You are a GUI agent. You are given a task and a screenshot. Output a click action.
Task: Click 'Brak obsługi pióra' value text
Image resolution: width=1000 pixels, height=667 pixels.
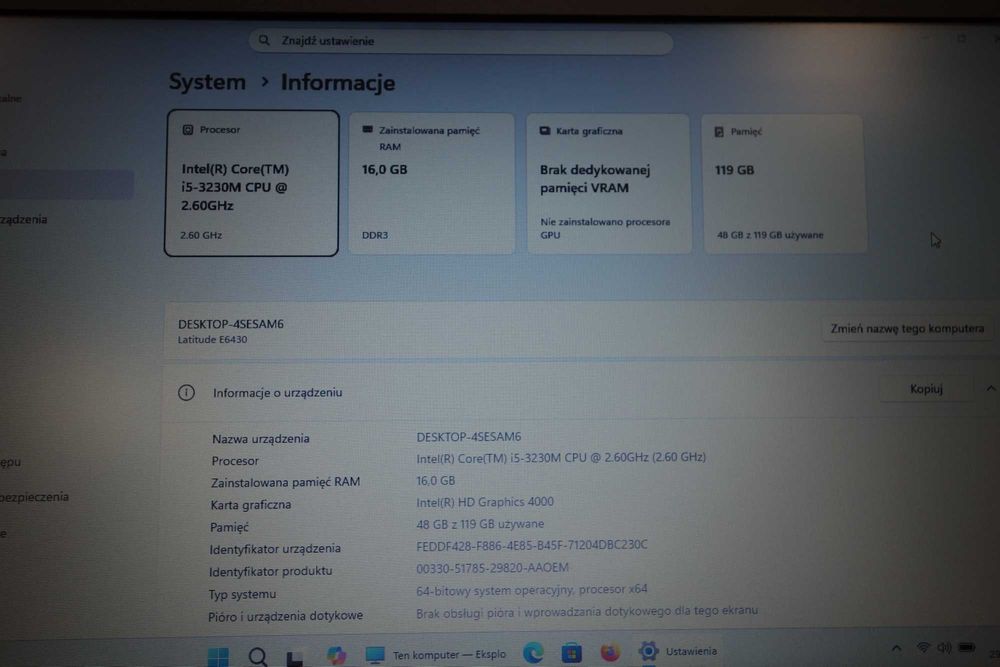coord(586,612)
